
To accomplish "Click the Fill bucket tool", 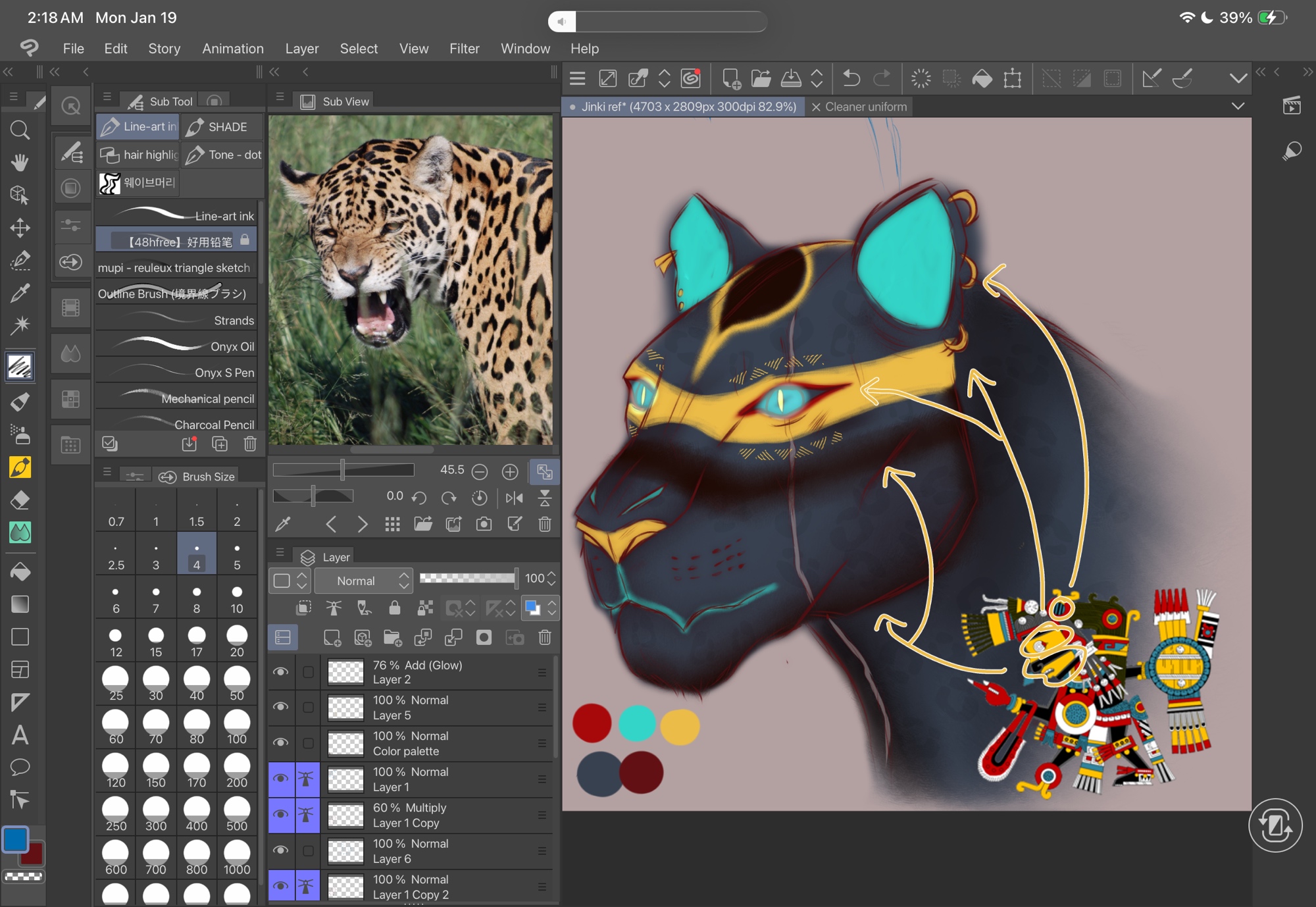I will coord(20,572).
